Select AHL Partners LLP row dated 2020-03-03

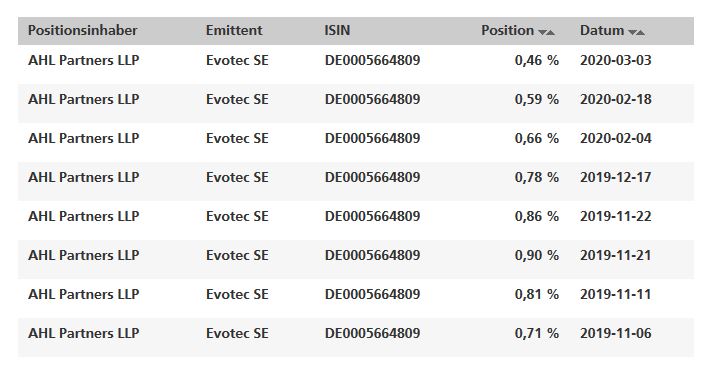pos(356,60)
